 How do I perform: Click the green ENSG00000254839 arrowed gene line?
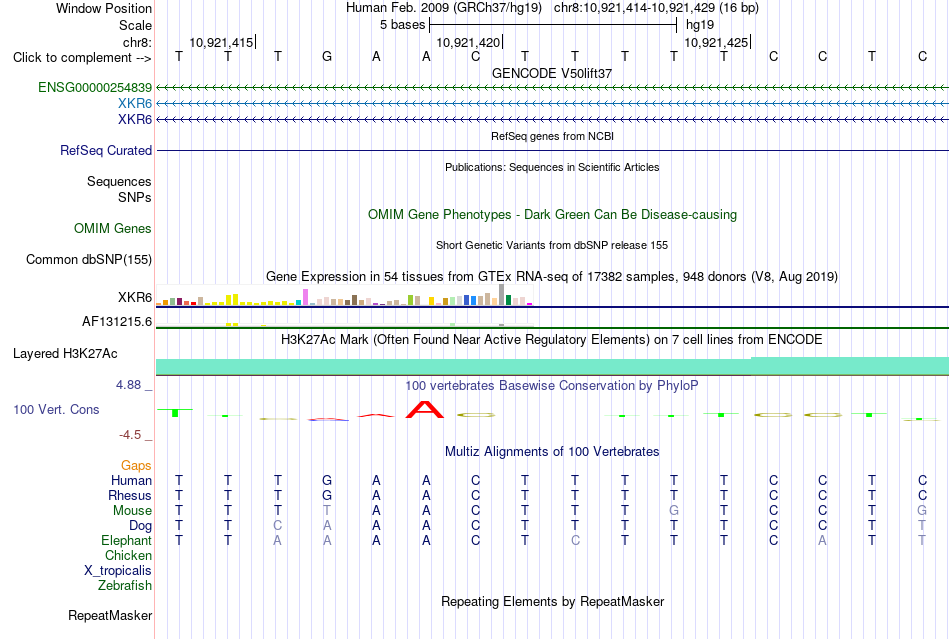pos(552,88)
